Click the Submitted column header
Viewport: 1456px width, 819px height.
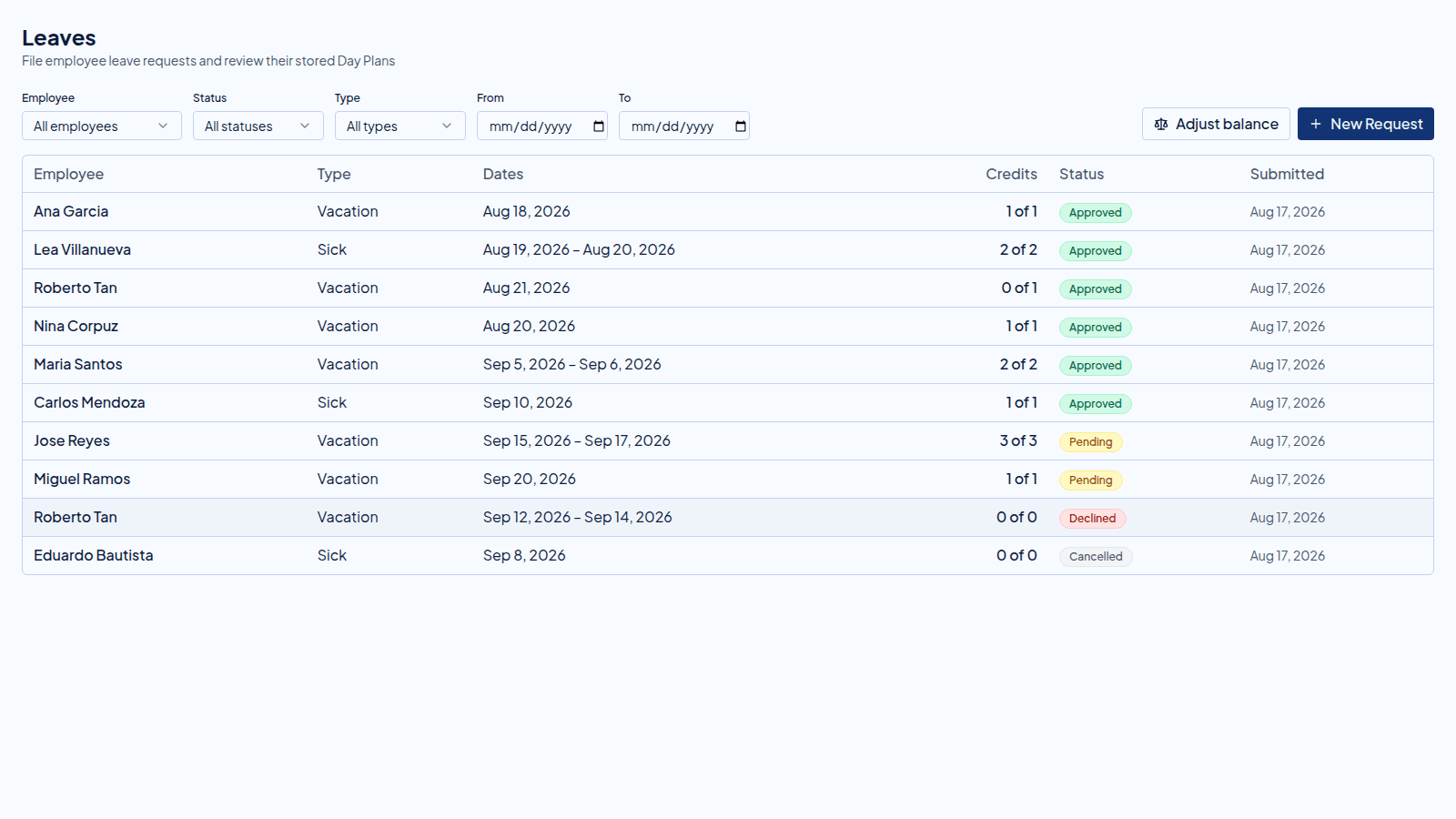(x=1287, y=174)
